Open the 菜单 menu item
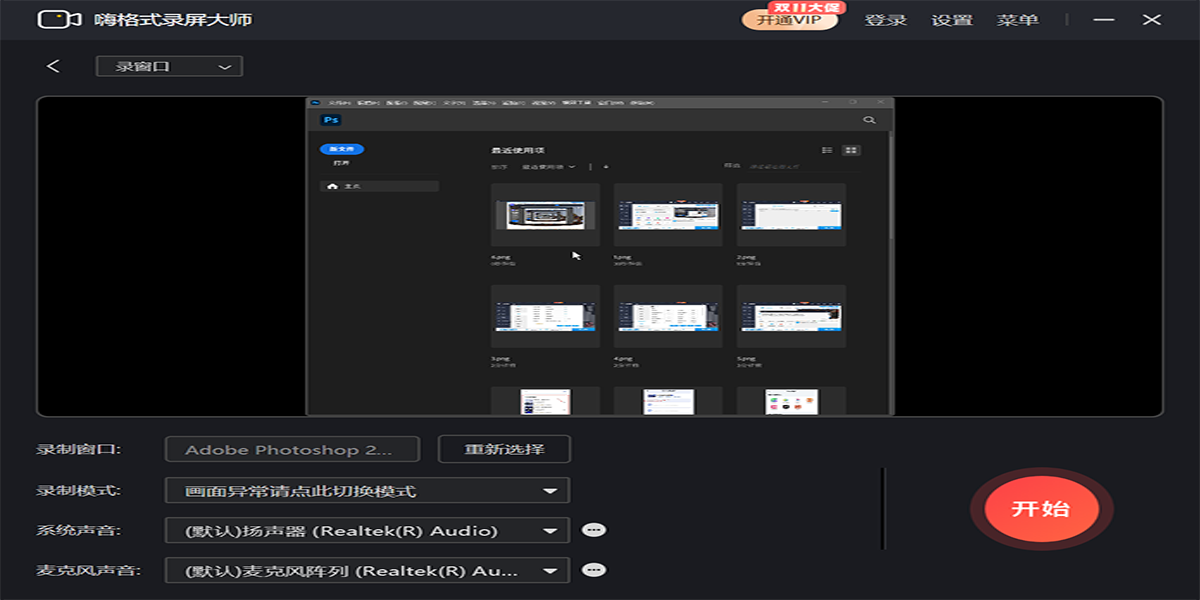Viewport: 1200px width, 600px height. pos(1017,20)
